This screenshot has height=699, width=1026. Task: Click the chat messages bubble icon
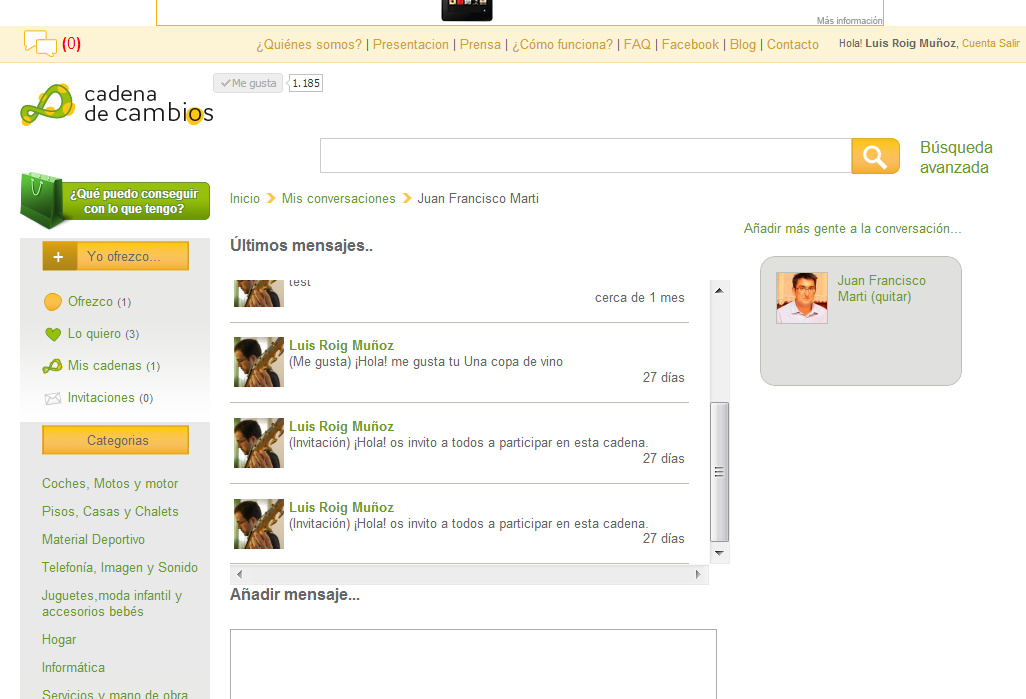tap(40, 44)
